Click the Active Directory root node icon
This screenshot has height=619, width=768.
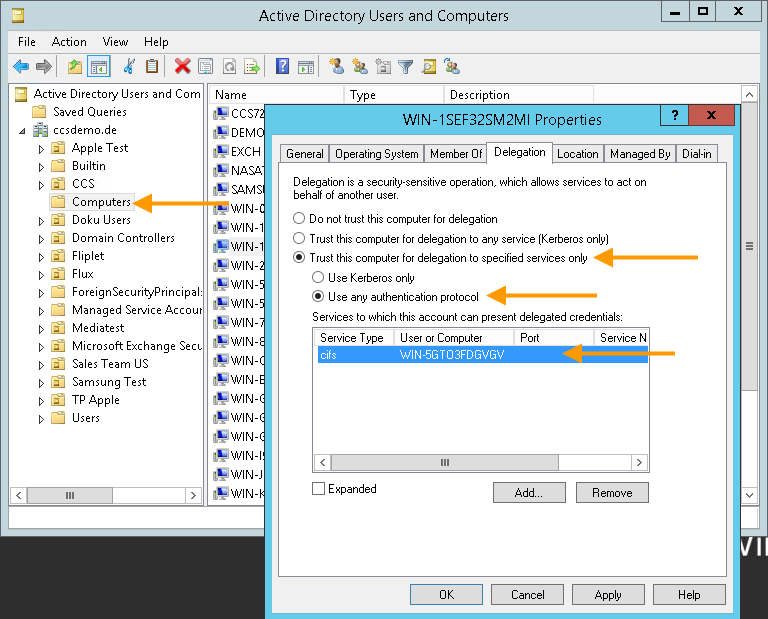point(21,94)
